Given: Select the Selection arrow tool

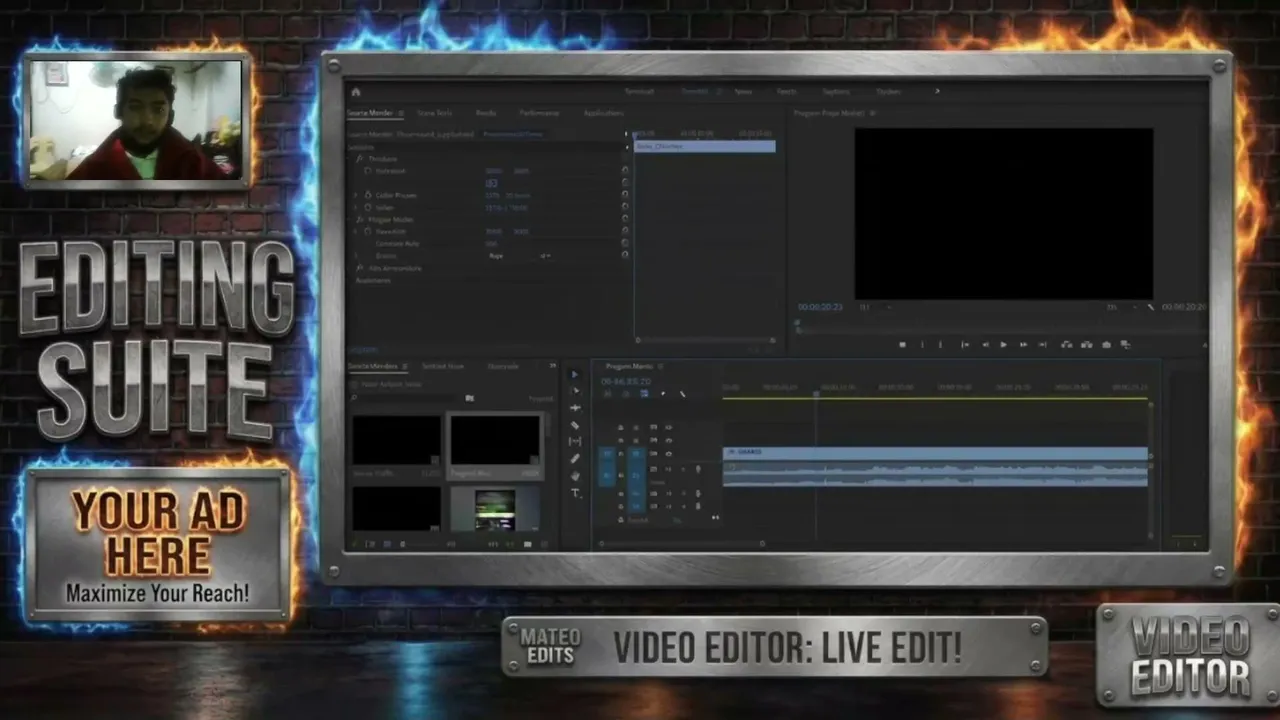Looking at the screenshot, I should (574, 374).
